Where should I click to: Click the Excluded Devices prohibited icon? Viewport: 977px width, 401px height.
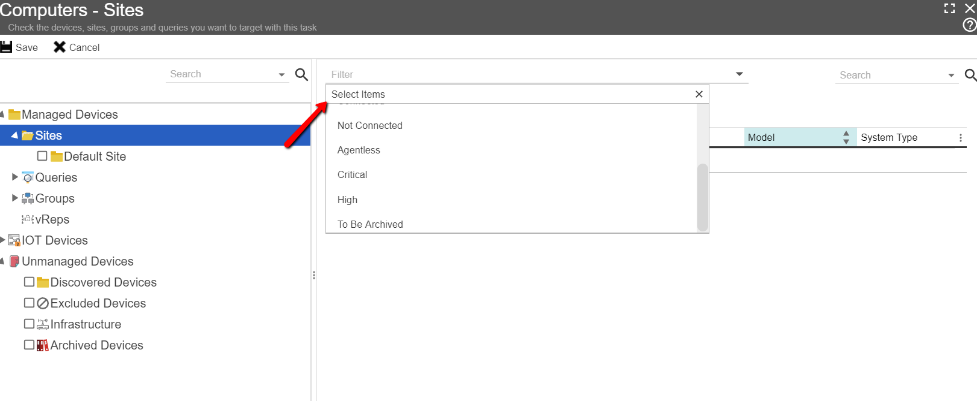[x=43, y=303]
